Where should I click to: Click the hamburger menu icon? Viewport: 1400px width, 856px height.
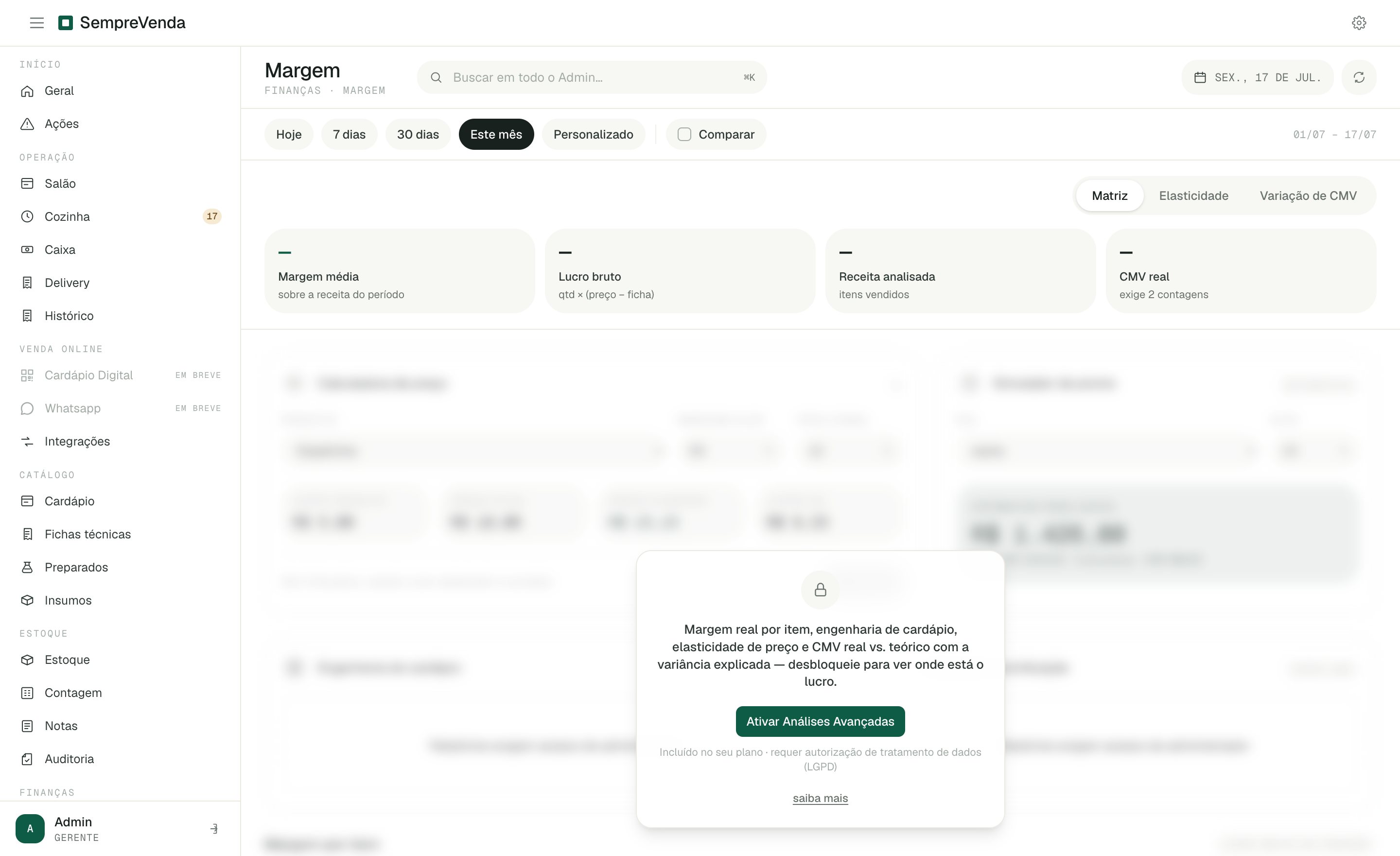click(37, 23)
